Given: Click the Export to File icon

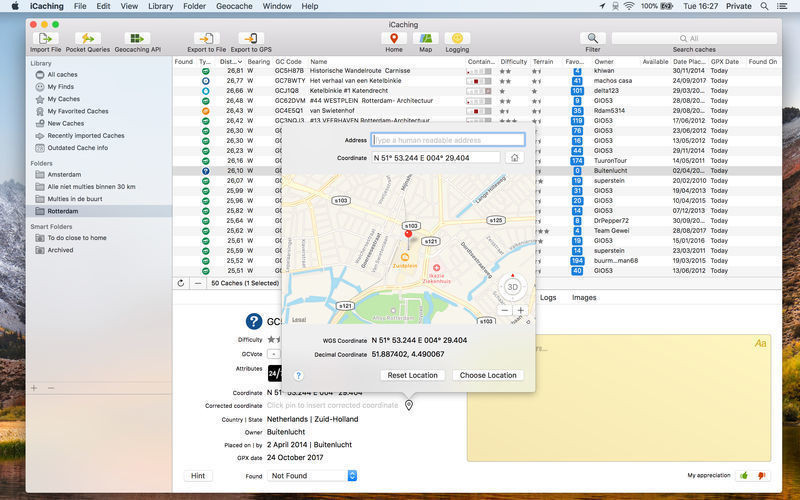Looking at the screenshot, I should click(207, 39).
